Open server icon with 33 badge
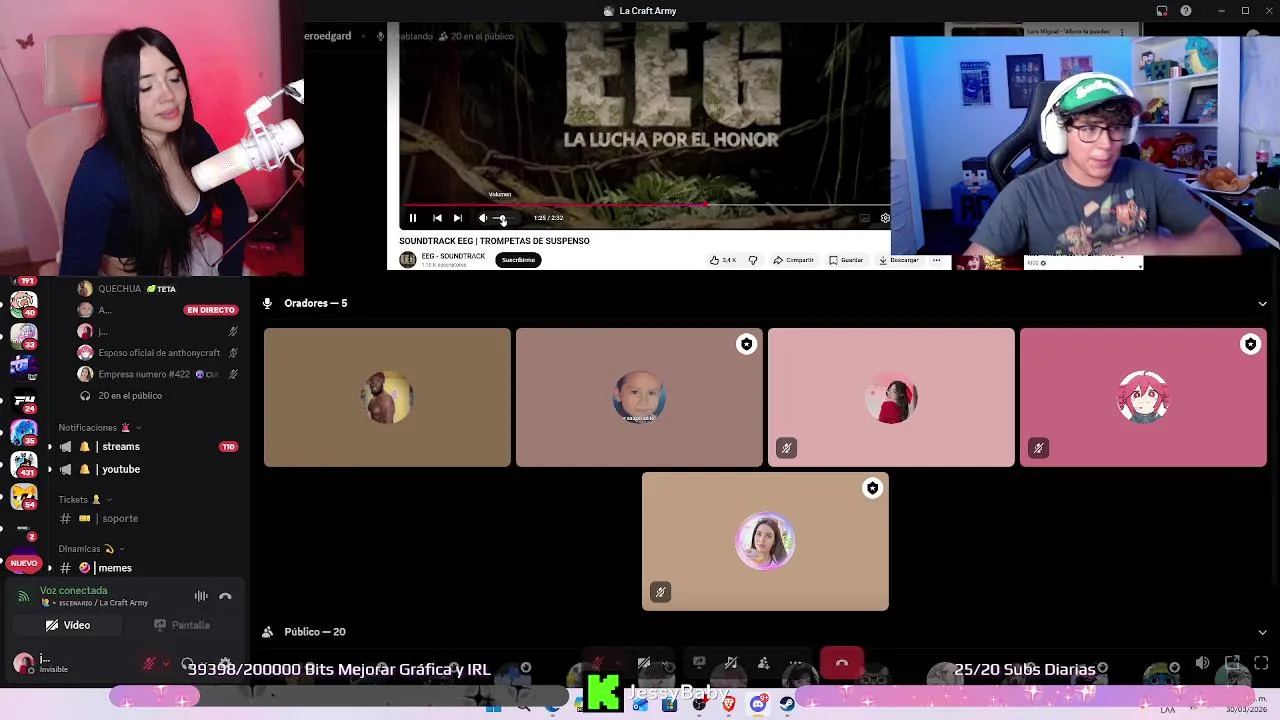 pos(24,335)
